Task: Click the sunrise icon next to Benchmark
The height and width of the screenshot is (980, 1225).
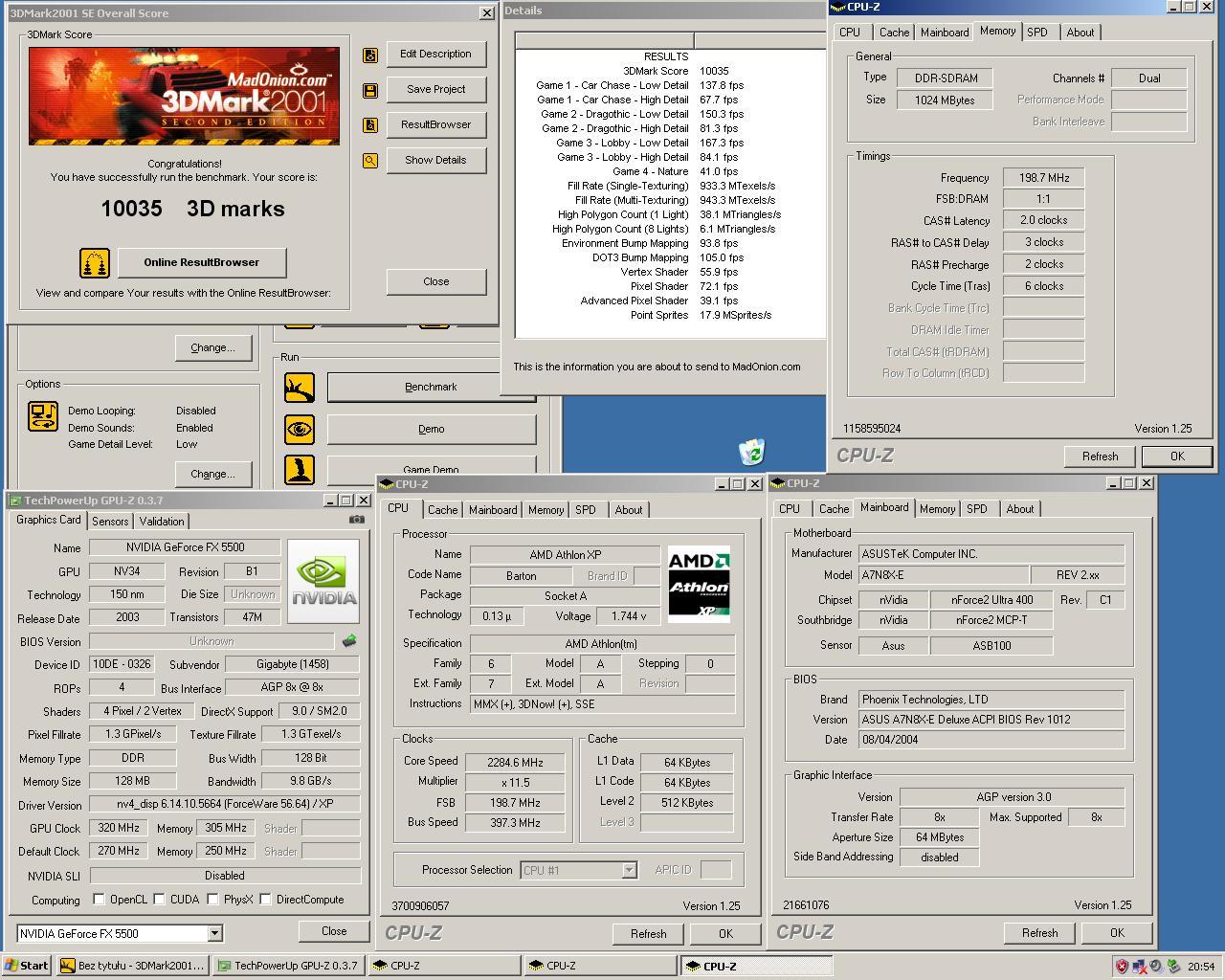Action: (x=299, y=387)
